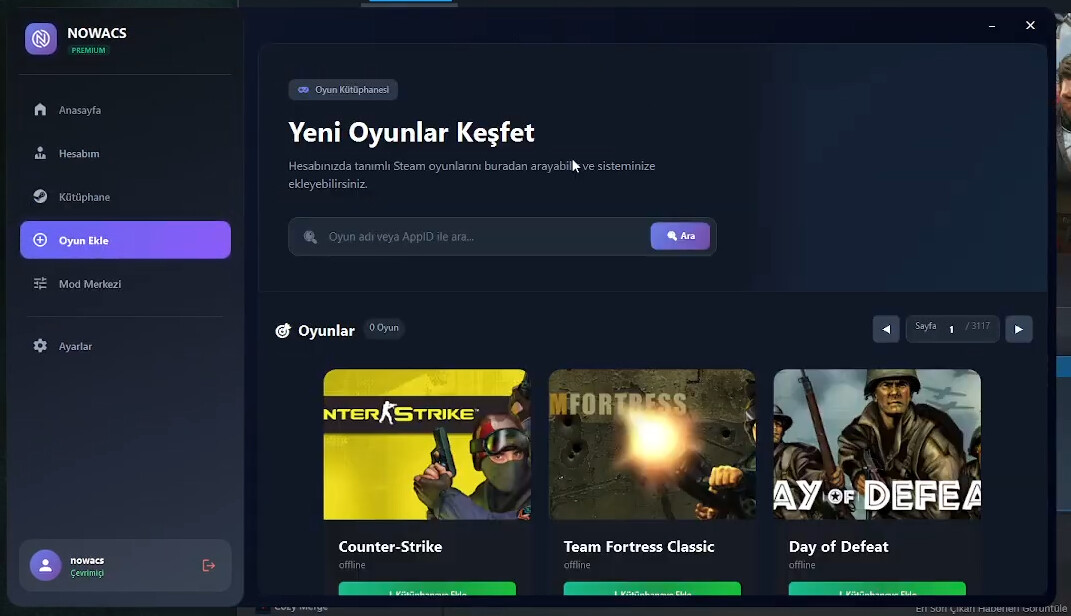
Task: Click the Yeni Oyunlar Keşfet heading
Action: click(x=411, y=132)
